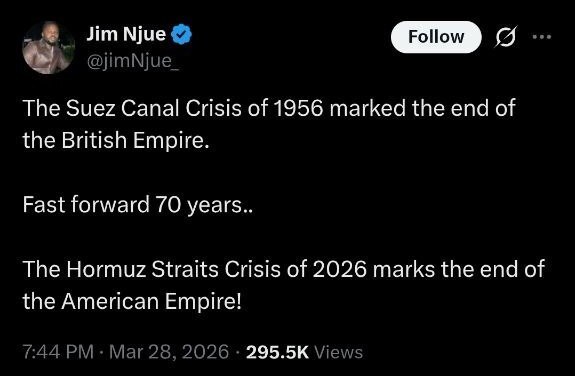
Task: Click the 'Fast forward 70 years..' line
Action: pyautogui.click(x=138, y=205)
